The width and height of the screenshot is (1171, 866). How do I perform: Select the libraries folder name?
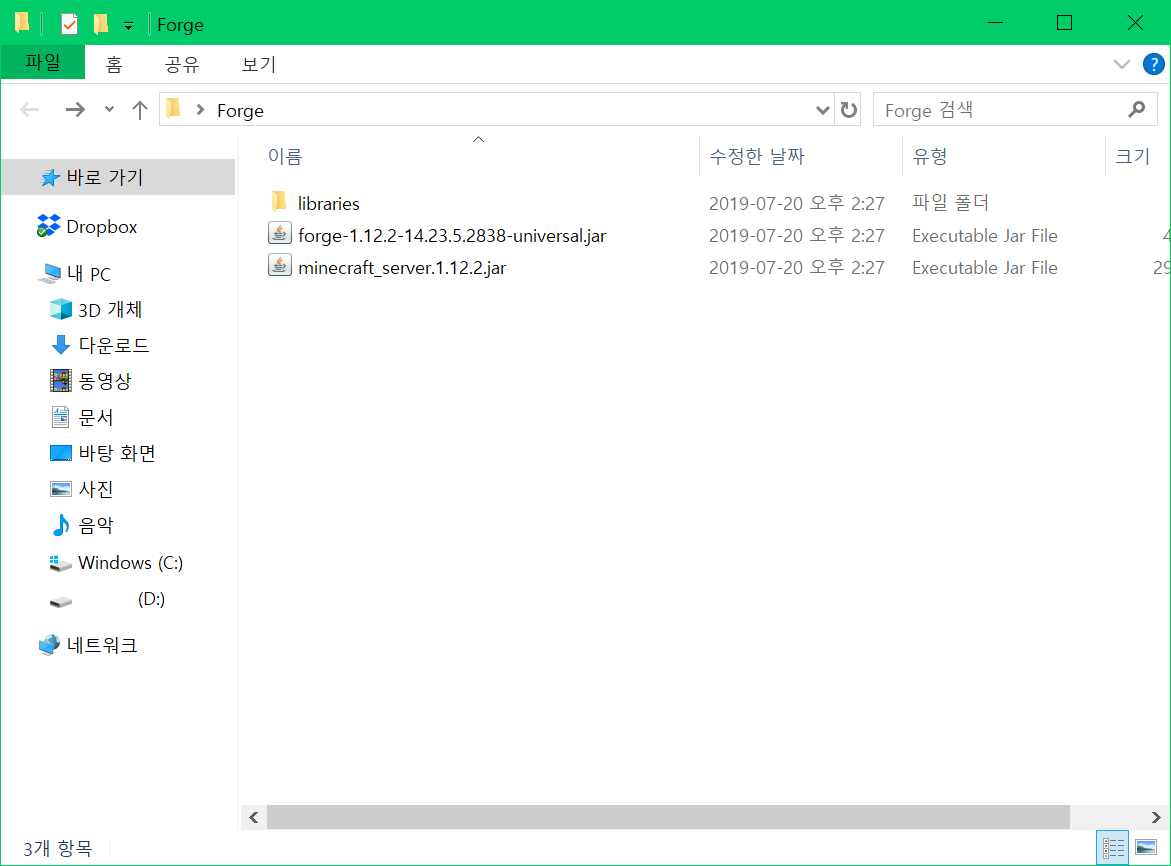pos(329,203)
